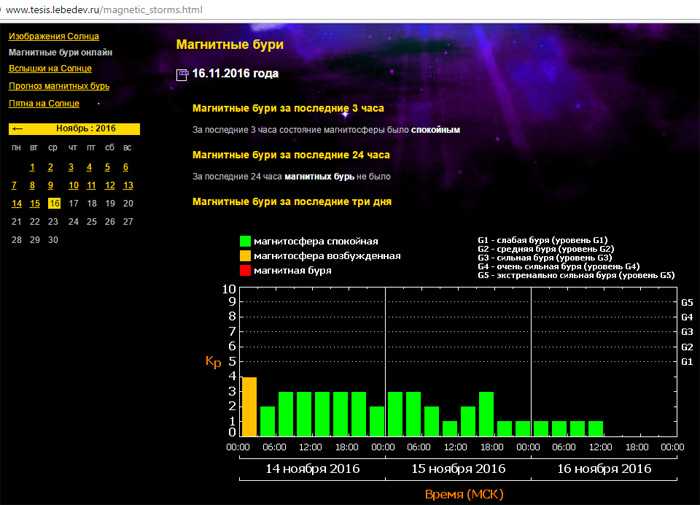This screenshot has width=700, height=505.
Task: Click calendar day 23
Action: click(x=53, y=221)
